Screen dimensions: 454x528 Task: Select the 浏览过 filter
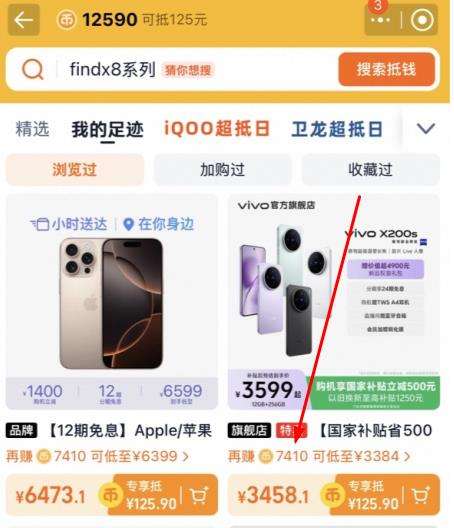74,169
